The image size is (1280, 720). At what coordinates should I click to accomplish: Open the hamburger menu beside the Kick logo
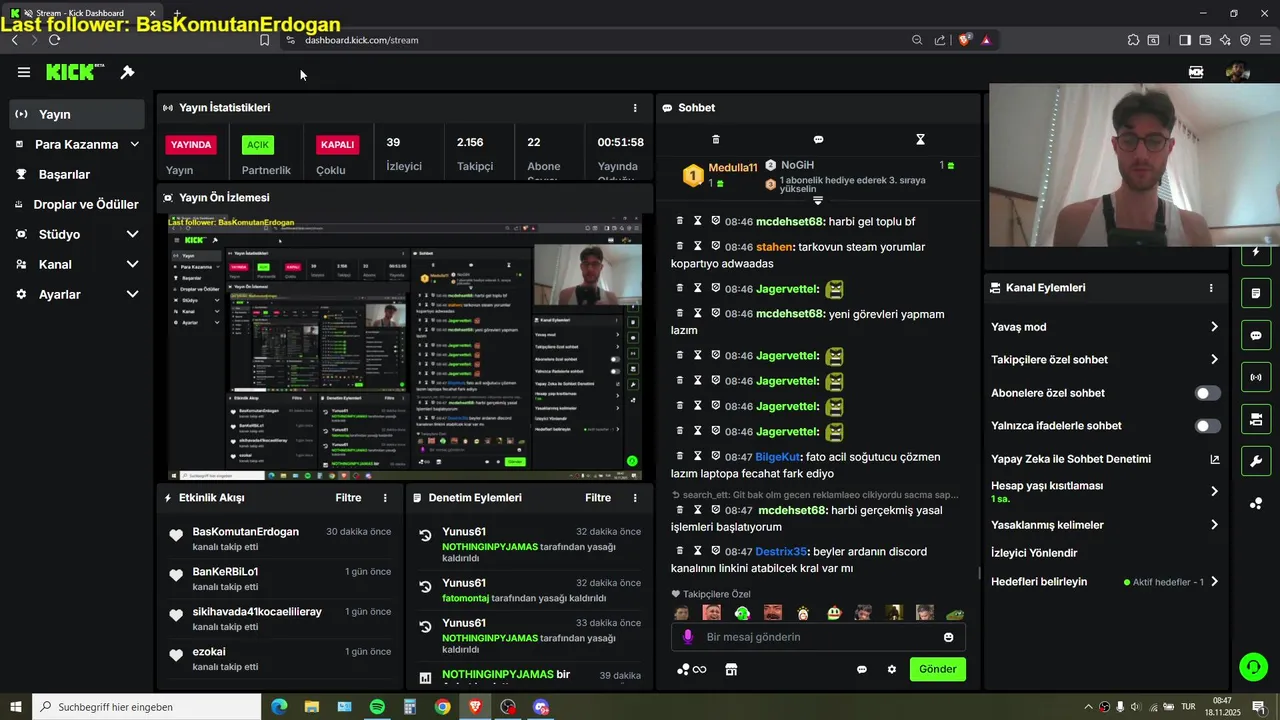pos(24,72)
